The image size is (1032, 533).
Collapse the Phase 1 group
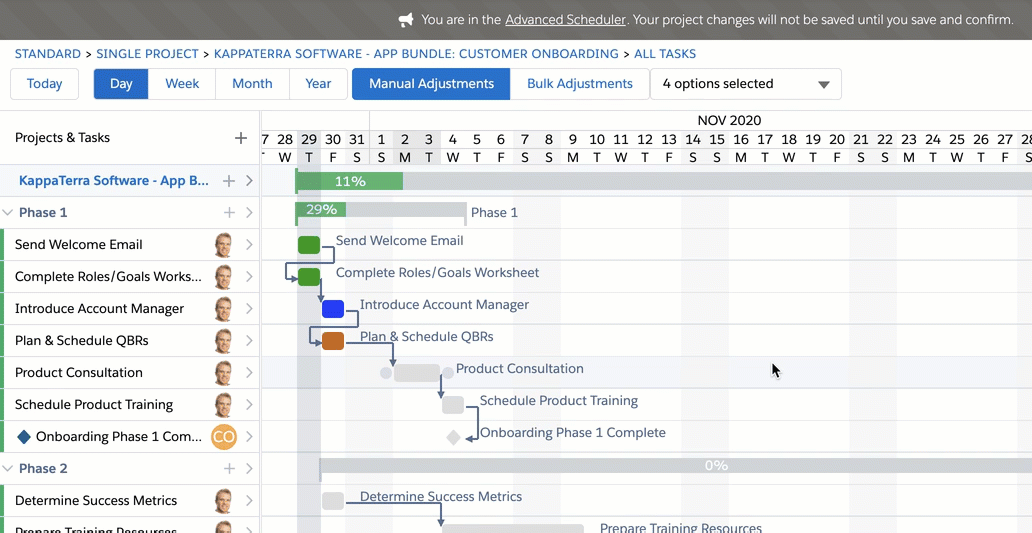click(x=8, y=213)
